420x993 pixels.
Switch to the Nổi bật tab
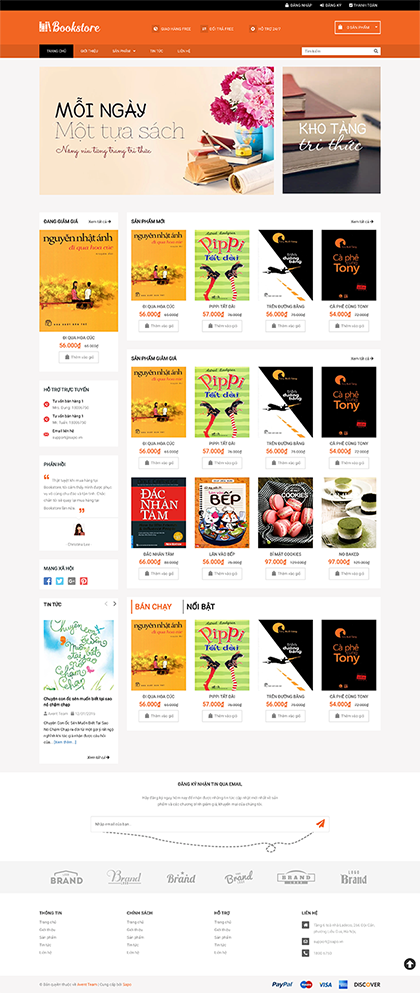pyautogui.click(x=200, y=606)
